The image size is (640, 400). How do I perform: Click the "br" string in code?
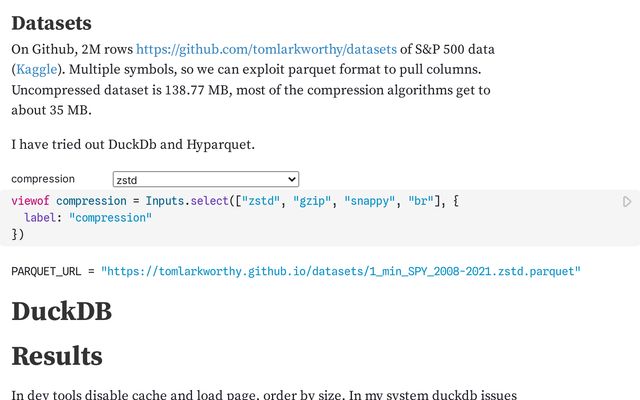[421, 201]
